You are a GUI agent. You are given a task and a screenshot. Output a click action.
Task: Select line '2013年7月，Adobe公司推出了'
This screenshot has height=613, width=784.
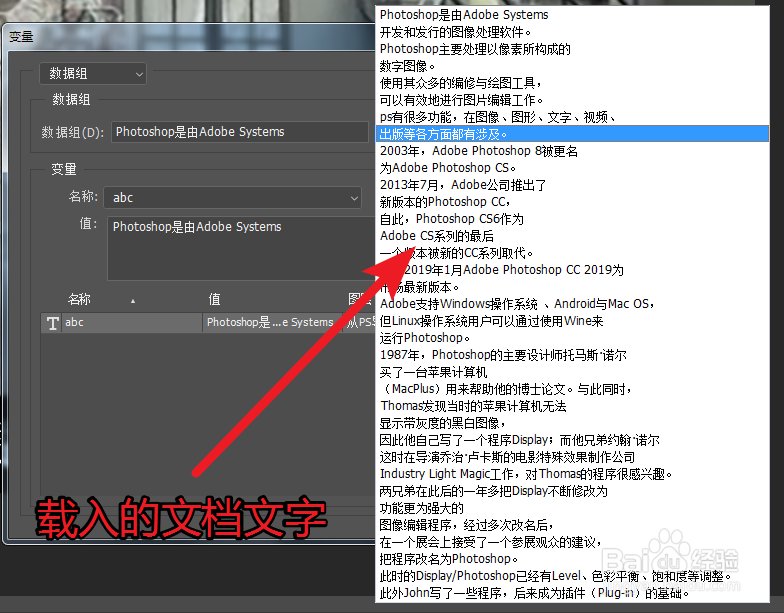point(572,184)
